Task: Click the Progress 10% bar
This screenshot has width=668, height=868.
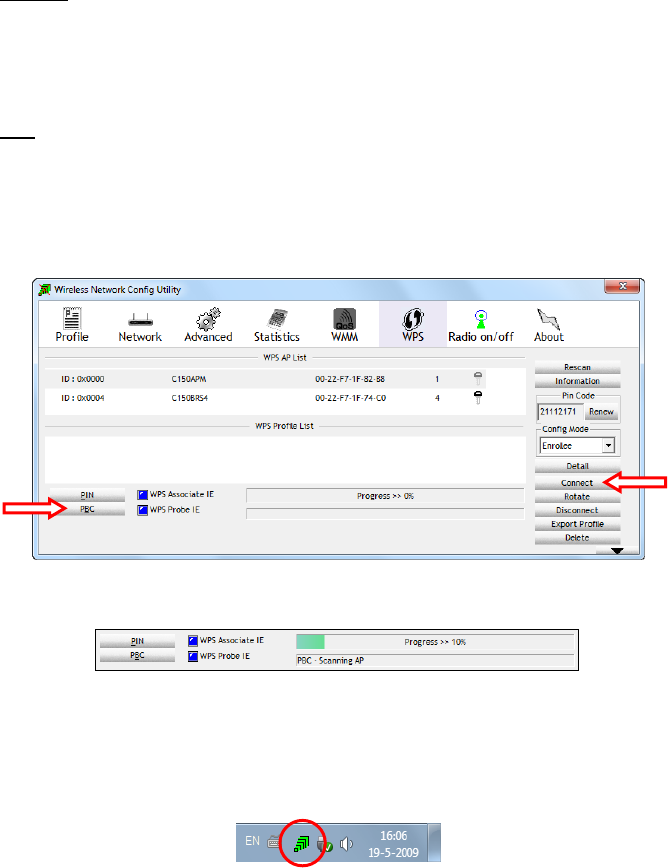Action: 435,642
